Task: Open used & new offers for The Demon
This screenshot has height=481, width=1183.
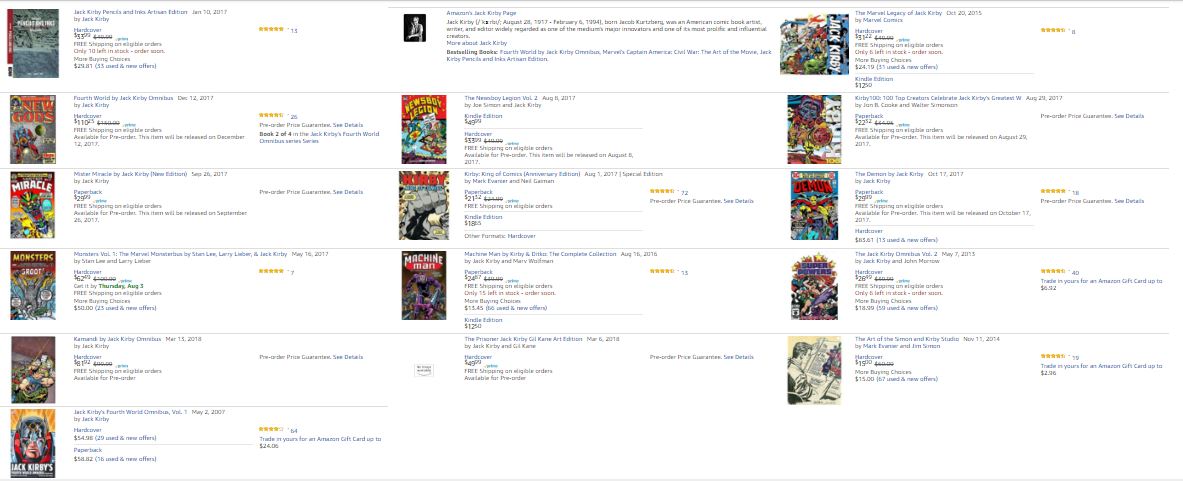Action: [x=909, y=240]
